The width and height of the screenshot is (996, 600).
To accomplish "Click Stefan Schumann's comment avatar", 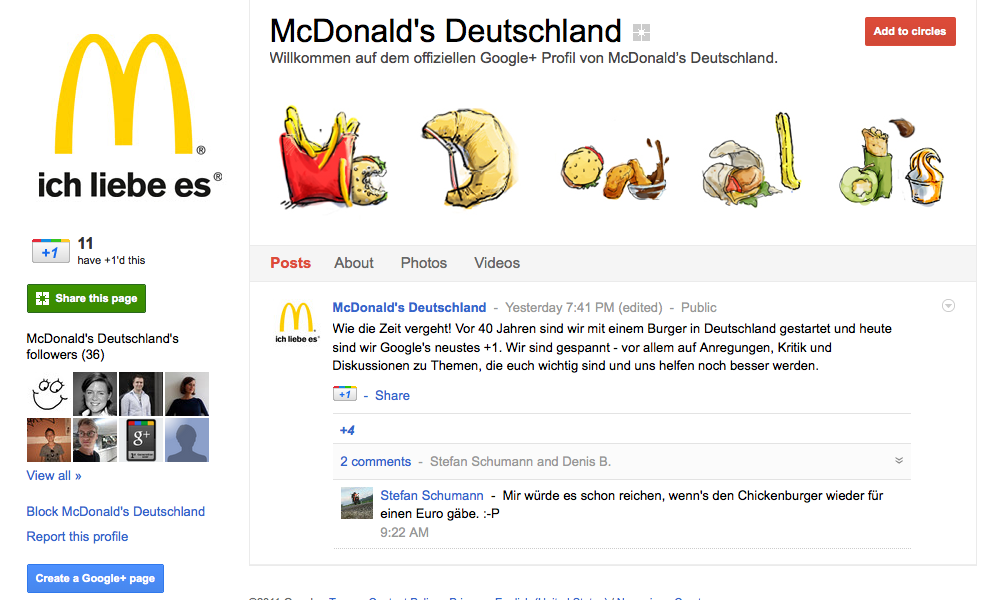I will click(x=357, y=503).
